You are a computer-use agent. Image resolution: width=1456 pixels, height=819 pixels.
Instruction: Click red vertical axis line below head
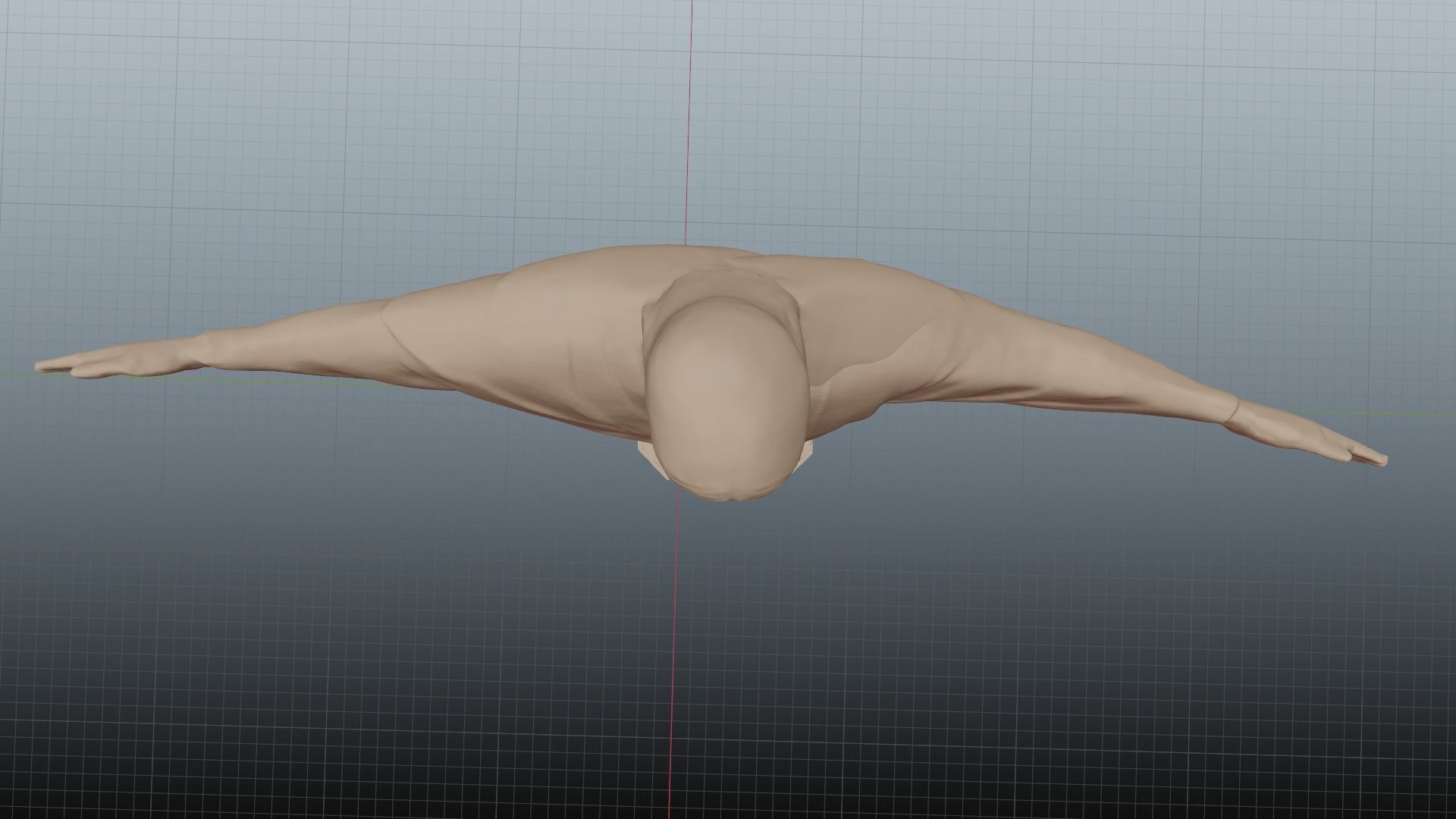pos(672,645)
